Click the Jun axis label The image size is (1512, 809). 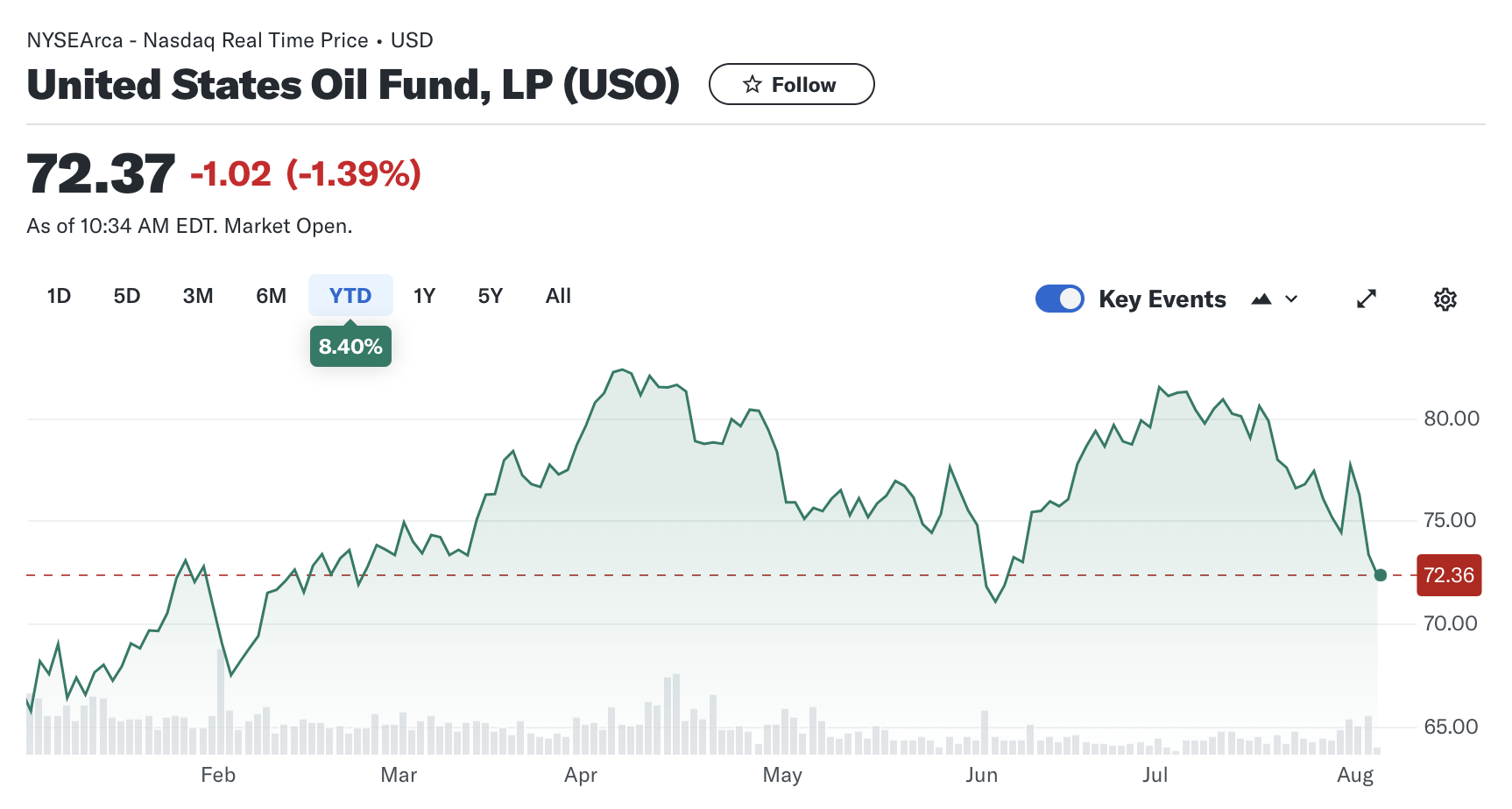(x=981, y=775)
